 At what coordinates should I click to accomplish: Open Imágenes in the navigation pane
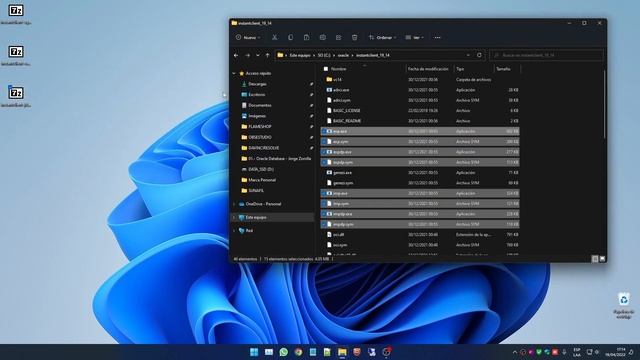point(257,116)
